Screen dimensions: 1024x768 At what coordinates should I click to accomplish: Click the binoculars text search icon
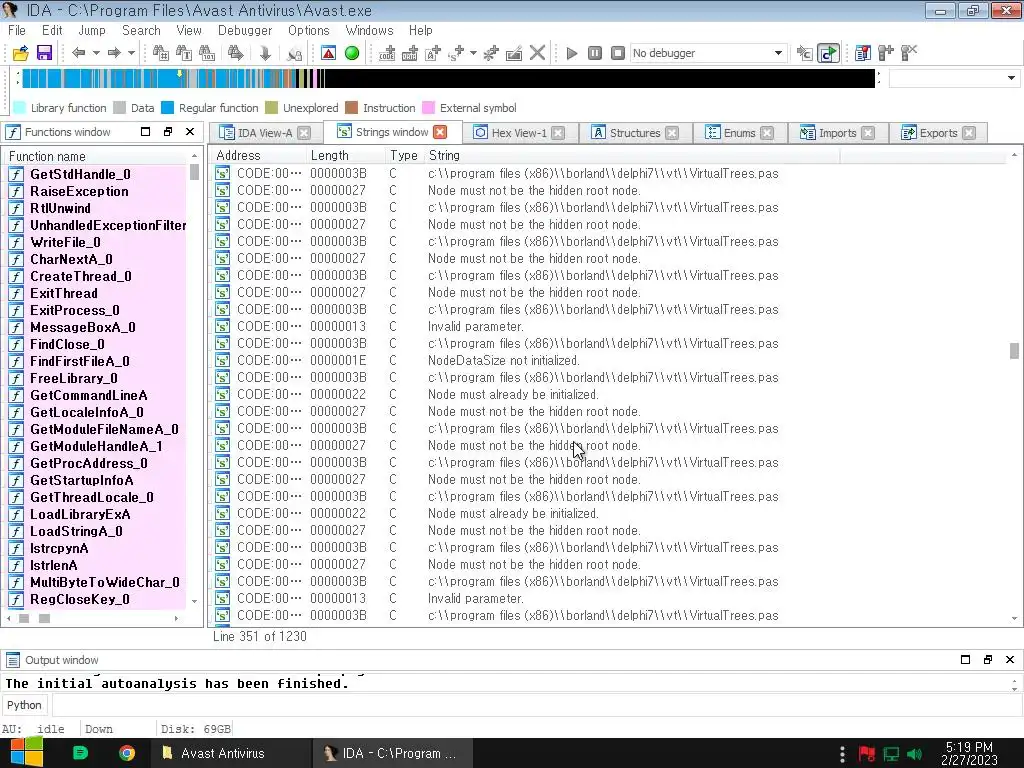pyautogui.click(x=184, y=53)
